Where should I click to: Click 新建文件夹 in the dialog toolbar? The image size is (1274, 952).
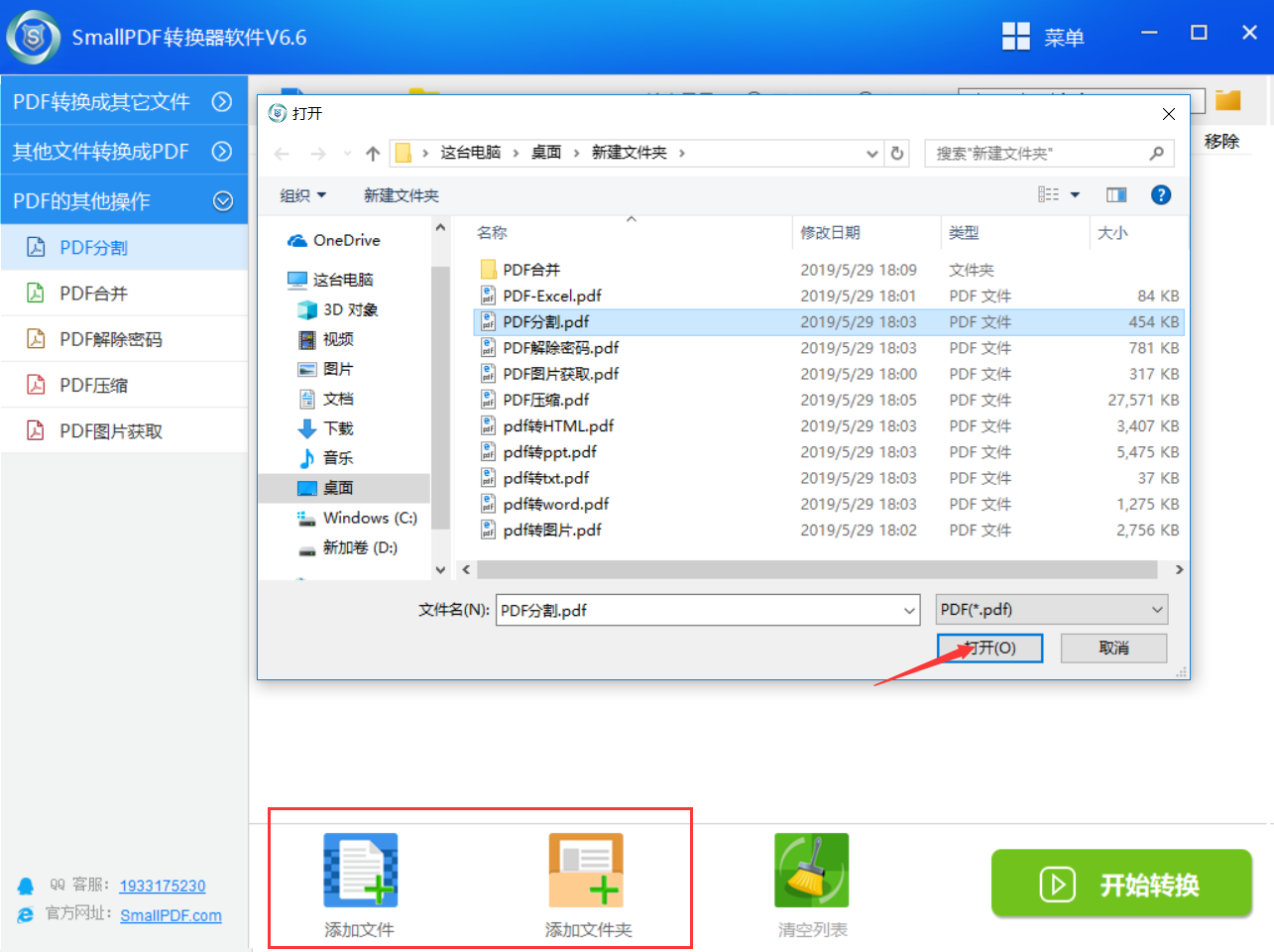[401, 195]
